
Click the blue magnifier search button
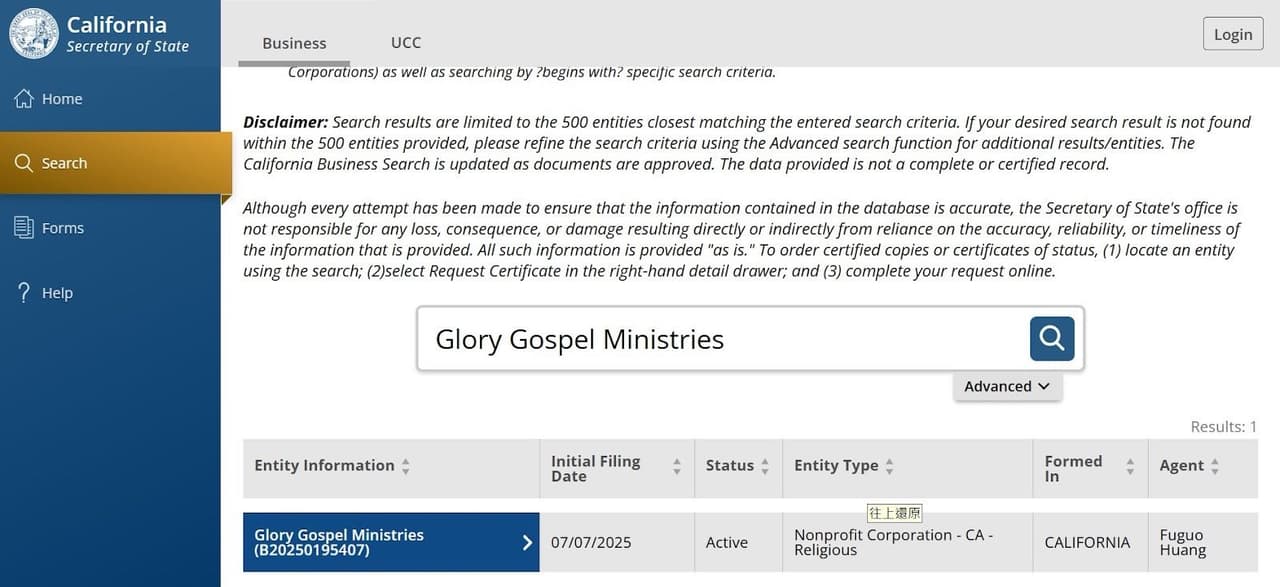pyautogui.click(x=1052, y=339)
